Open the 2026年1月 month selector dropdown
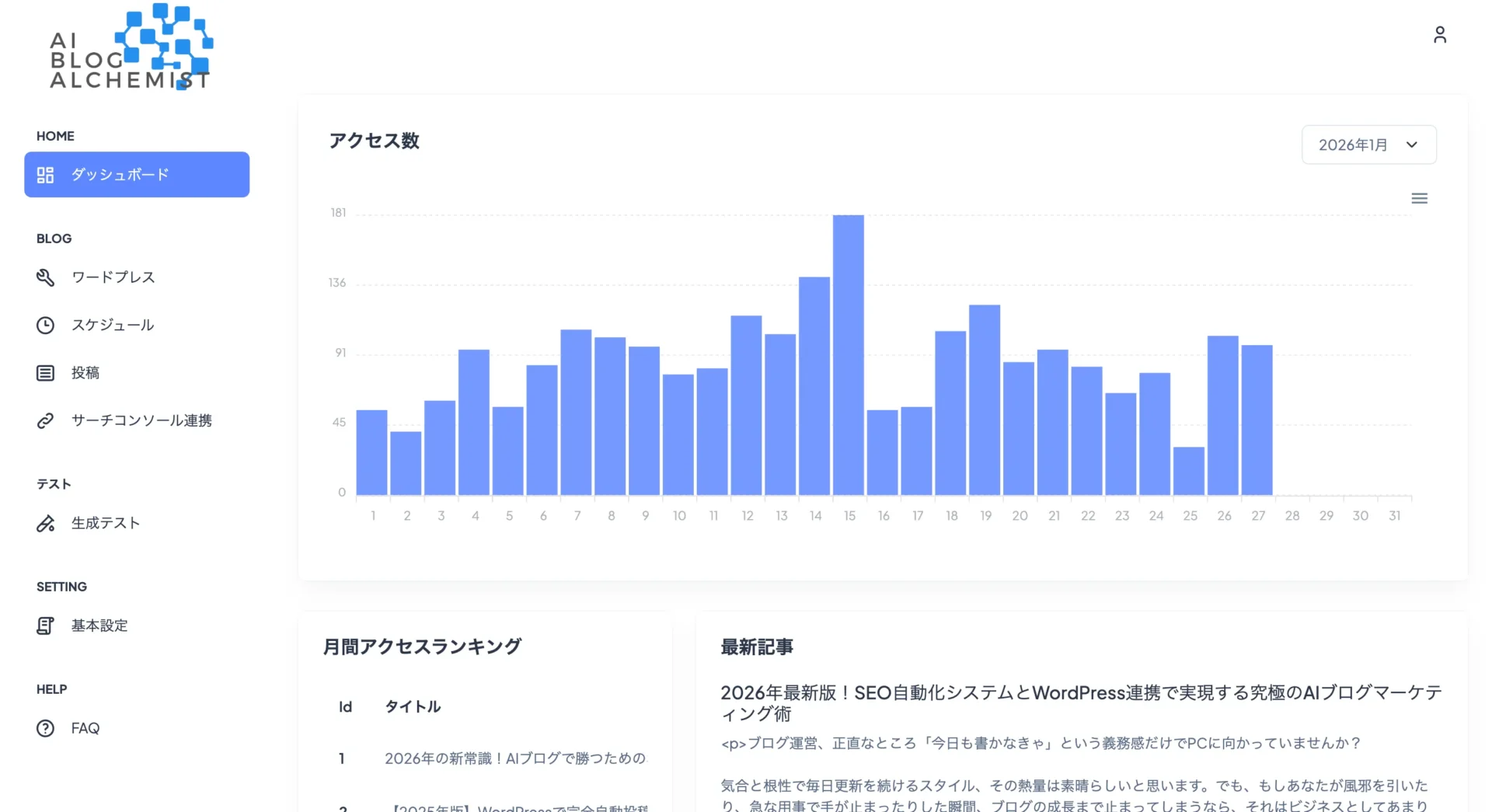The width and height of the screenshot is (1492, 812). click(1369, 145)
